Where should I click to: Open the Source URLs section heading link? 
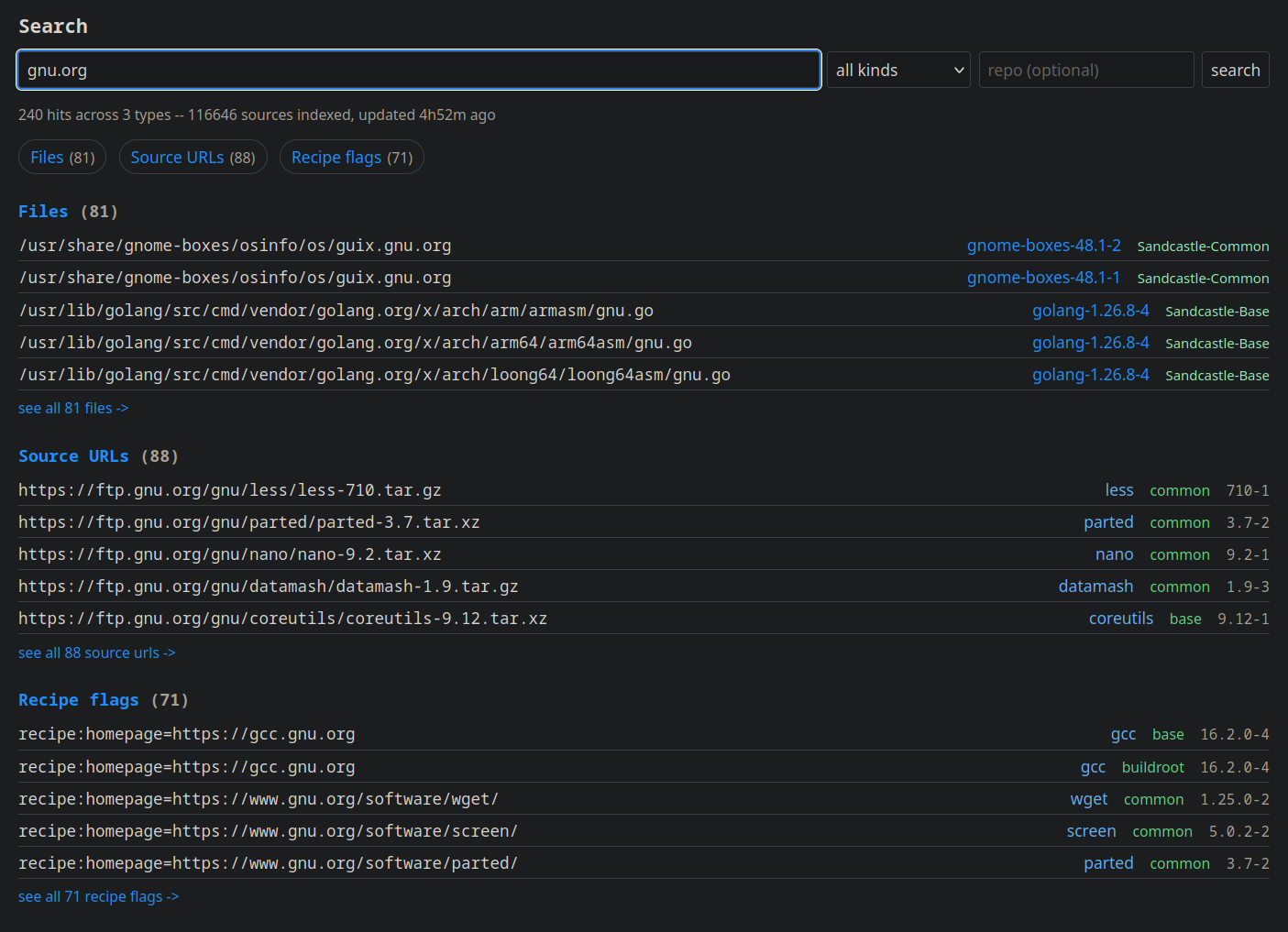(73, 456)
